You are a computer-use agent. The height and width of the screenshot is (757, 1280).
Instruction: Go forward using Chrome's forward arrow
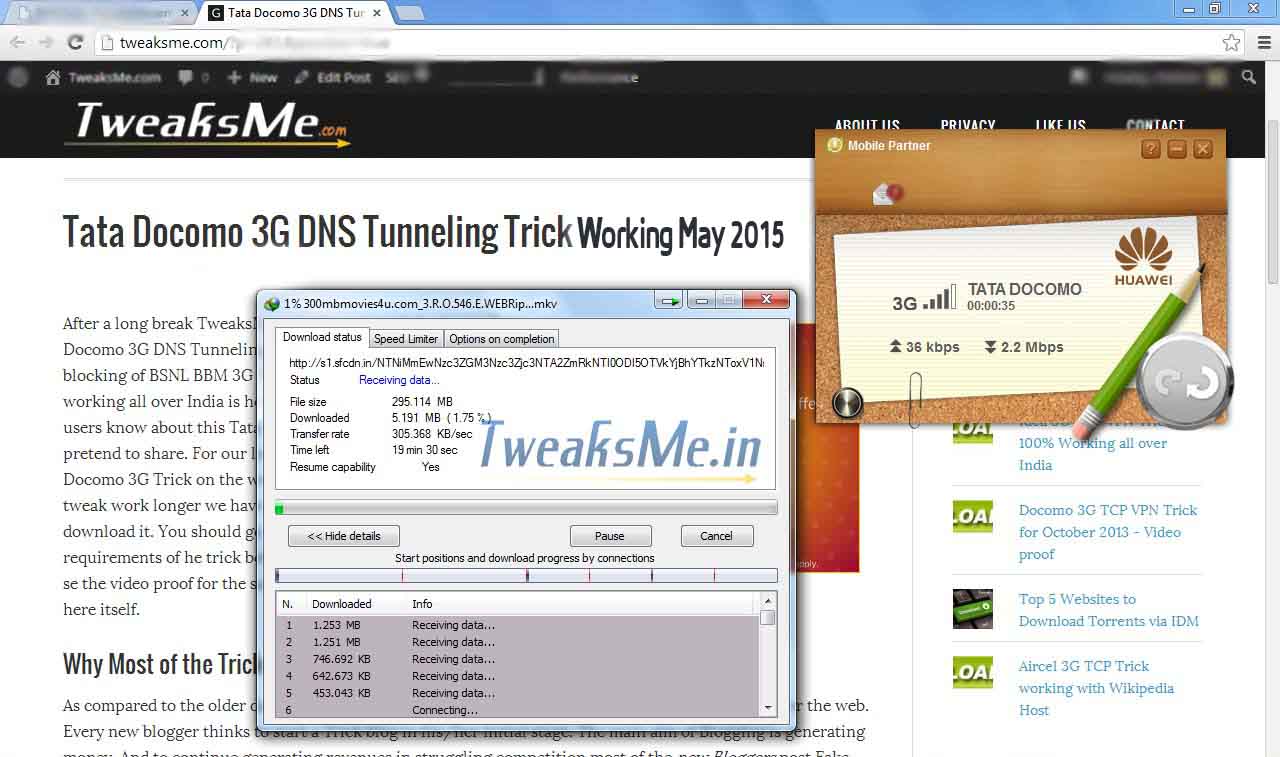coord(46,42)
